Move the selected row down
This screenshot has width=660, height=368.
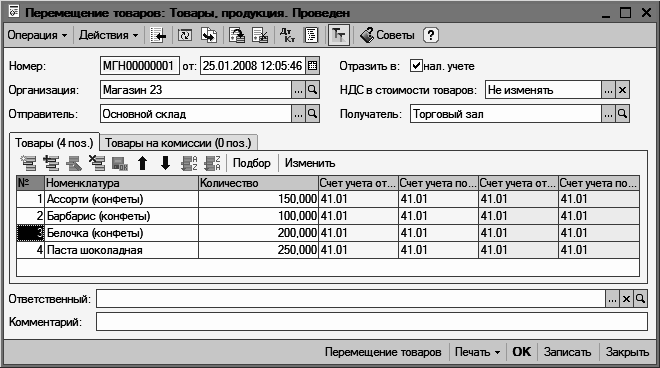165,163
